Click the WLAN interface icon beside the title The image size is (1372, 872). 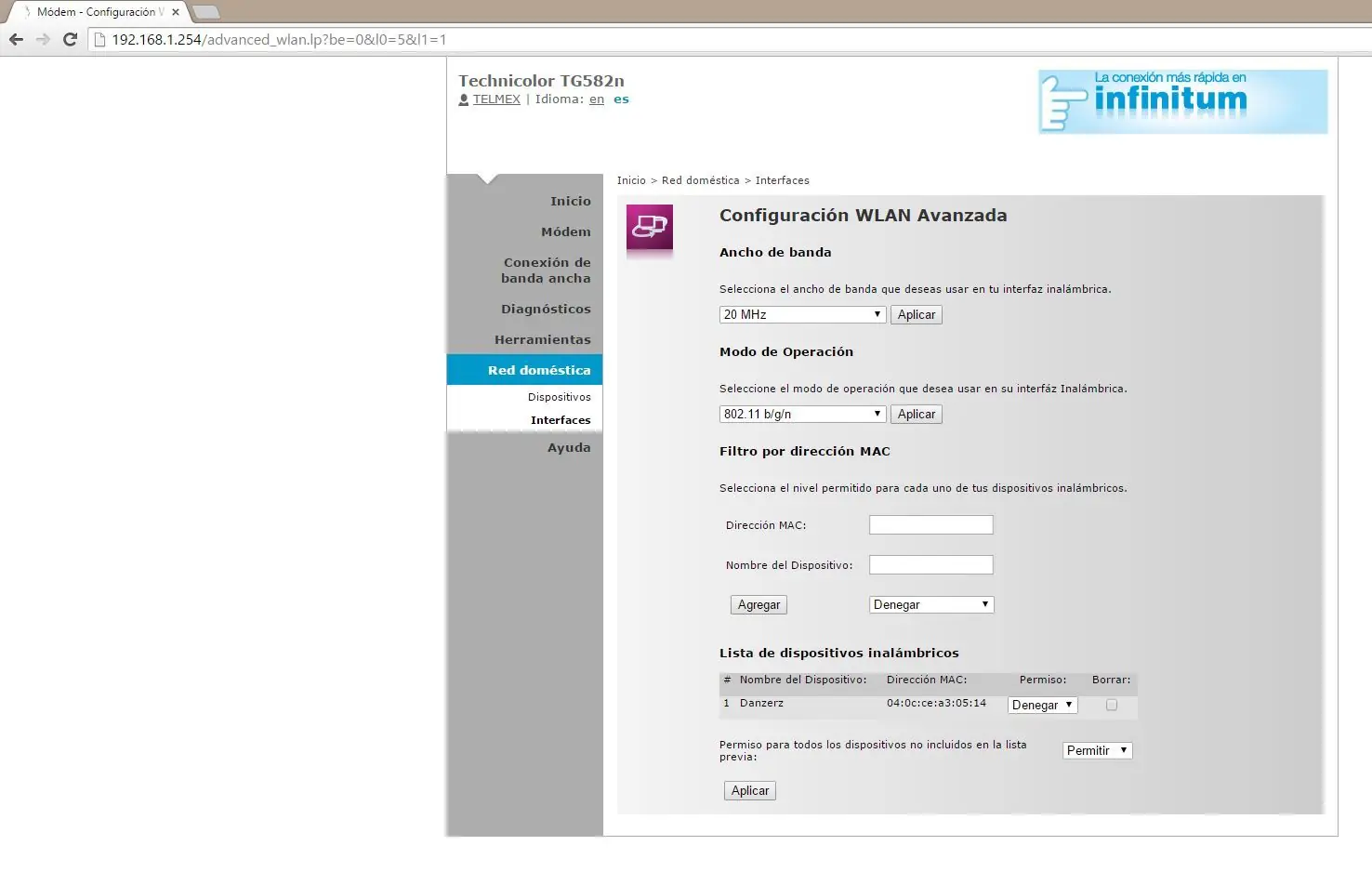tap(650, 227)
